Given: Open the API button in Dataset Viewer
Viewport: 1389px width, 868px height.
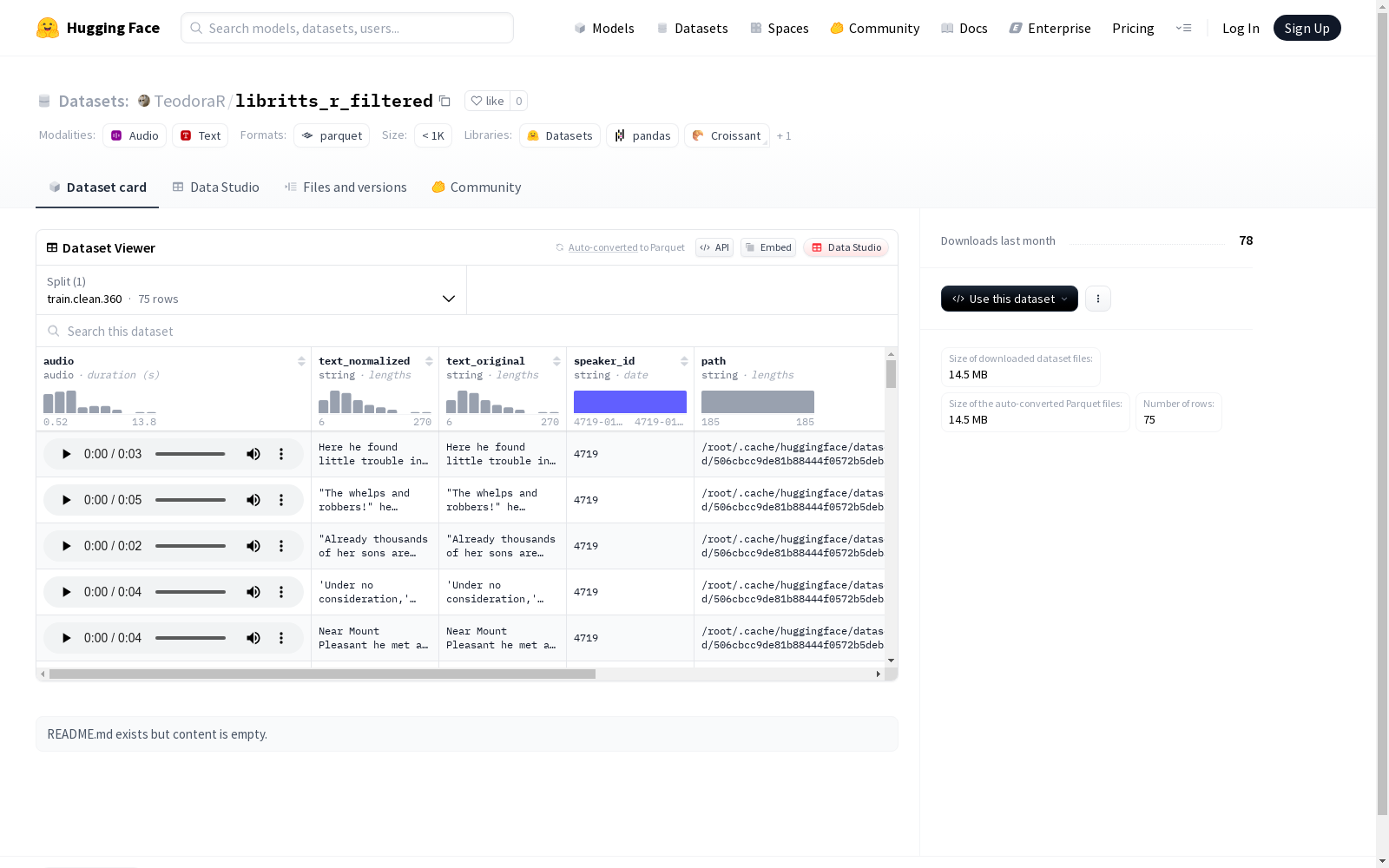Looking at the screenshot, I should pos(714,247).
